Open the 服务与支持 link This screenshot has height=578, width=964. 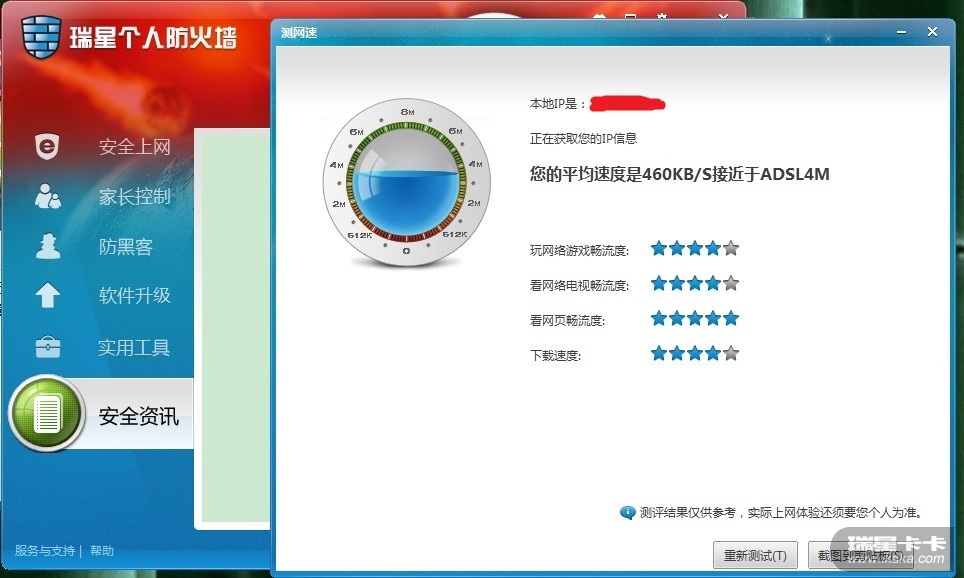[45, 550]
